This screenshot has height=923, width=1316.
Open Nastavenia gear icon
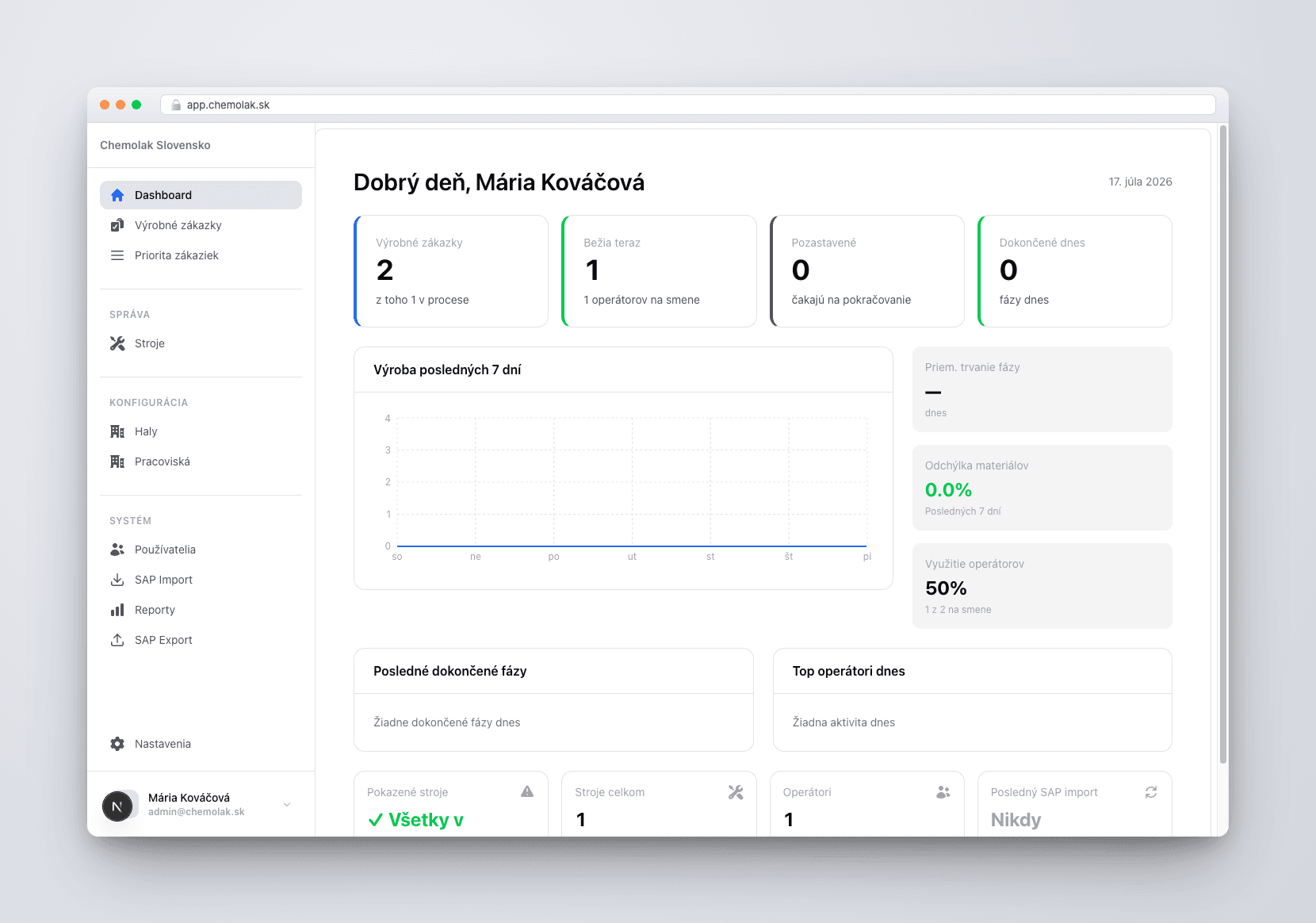117,744
